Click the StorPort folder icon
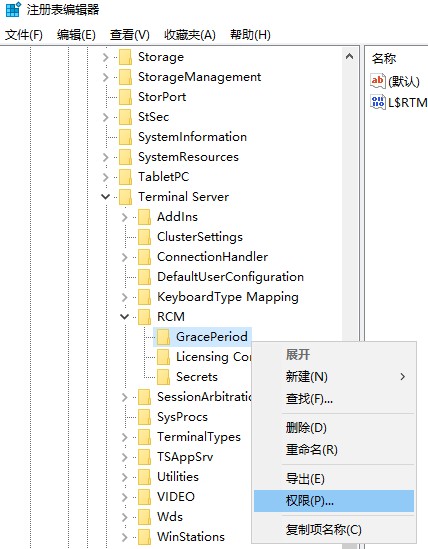This screenshot has height=549, width=428. (125, 97)
